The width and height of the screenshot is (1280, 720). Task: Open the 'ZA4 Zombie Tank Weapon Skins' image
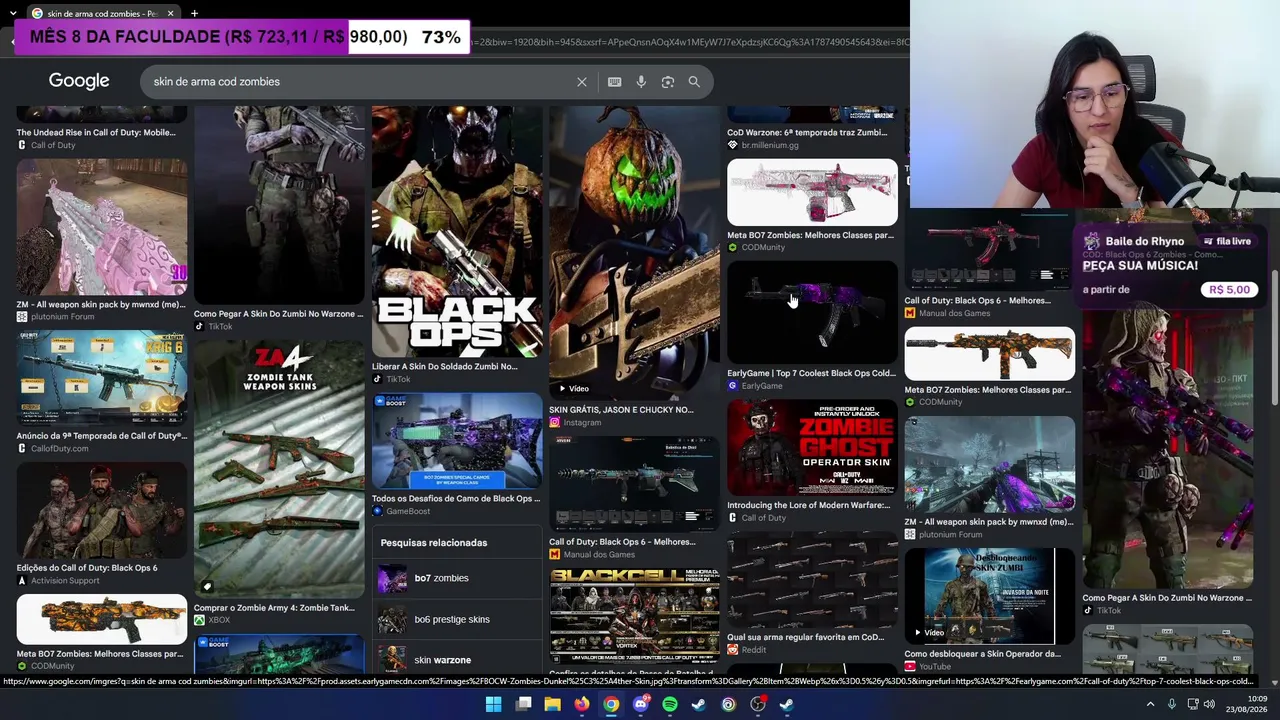point(279,469)
